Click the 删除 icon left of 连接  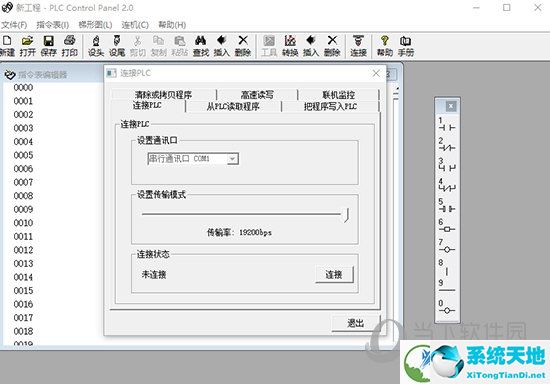click(x=332, y=46)
